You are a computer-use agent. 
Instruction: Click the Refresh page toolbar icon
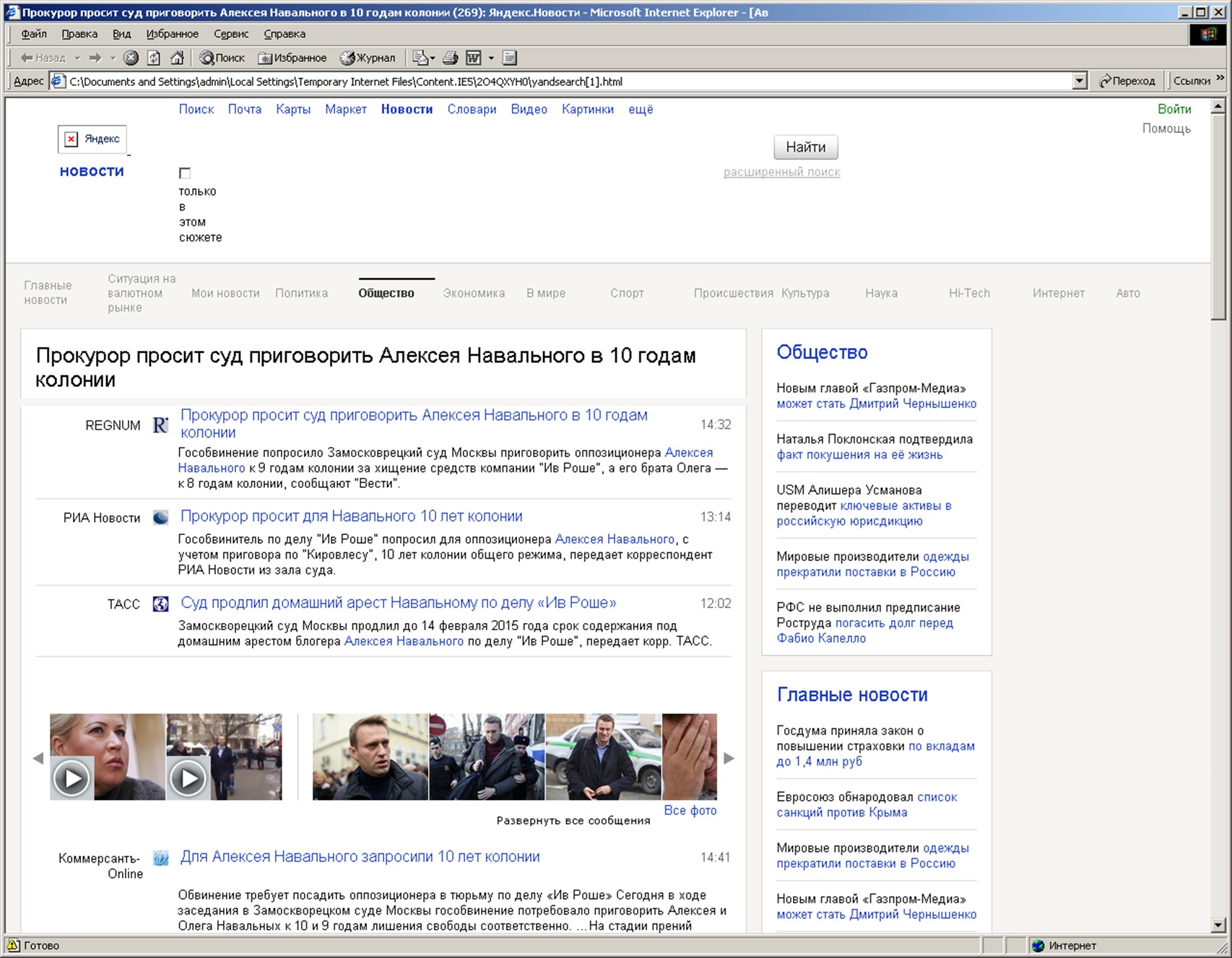tap(154, 58)
